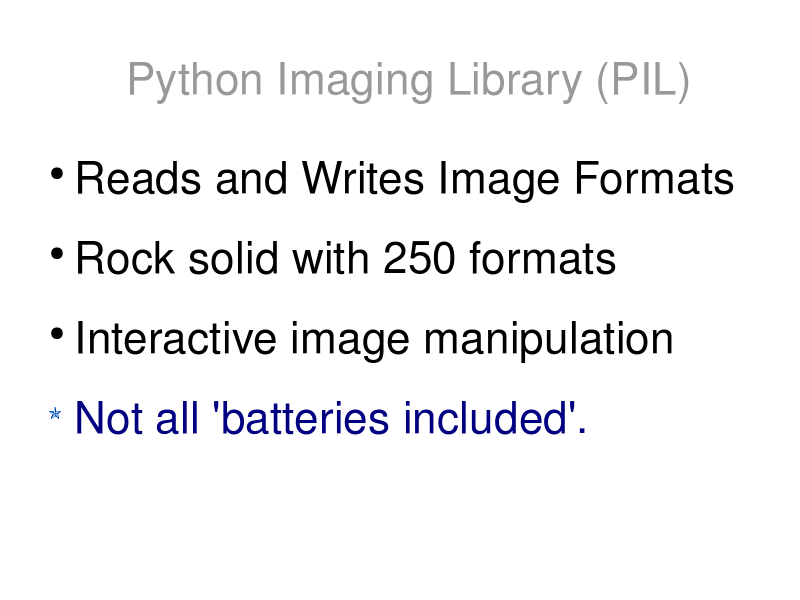Click the word Python in title
The width and height of the screenshot is (800, 600).
click(195, 81)
